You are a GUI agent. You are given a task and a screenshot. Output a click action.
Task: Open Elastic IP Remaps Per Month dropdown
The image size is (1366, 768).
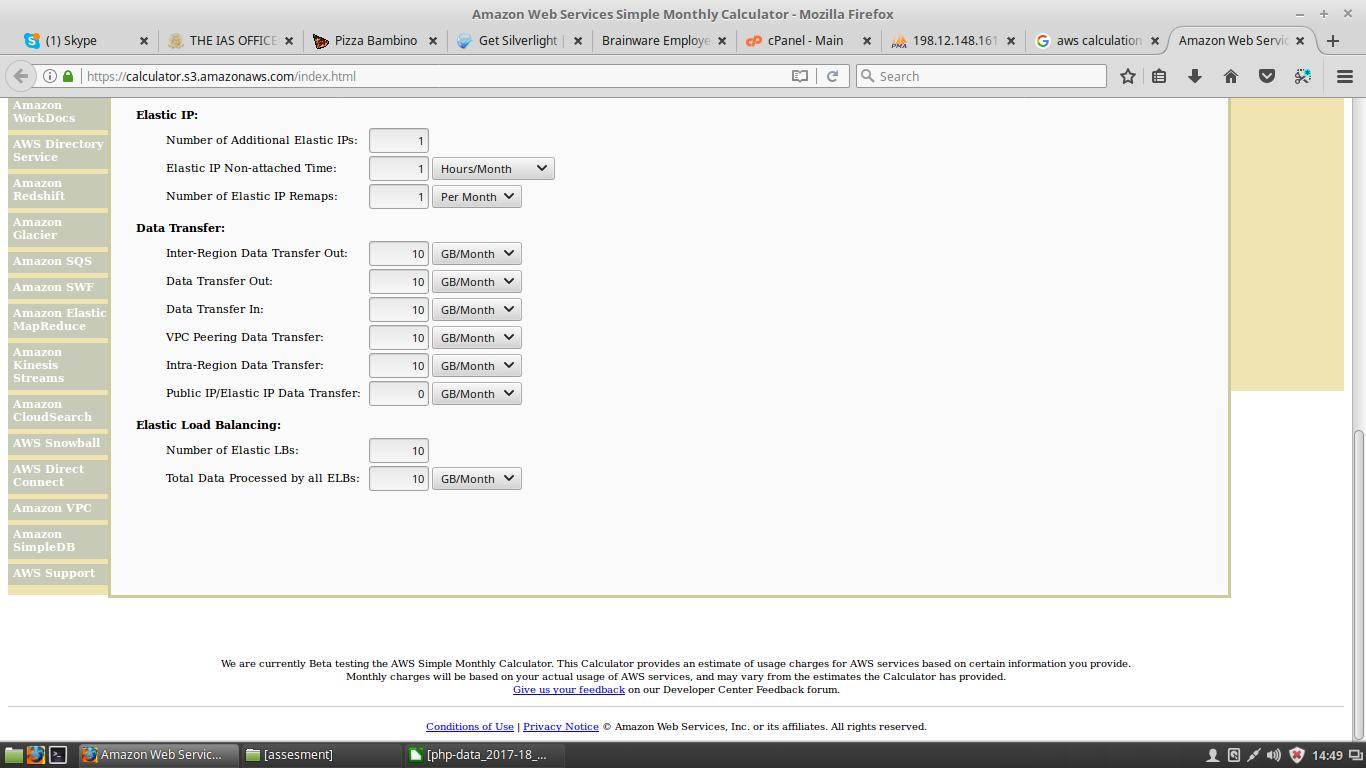476,197
